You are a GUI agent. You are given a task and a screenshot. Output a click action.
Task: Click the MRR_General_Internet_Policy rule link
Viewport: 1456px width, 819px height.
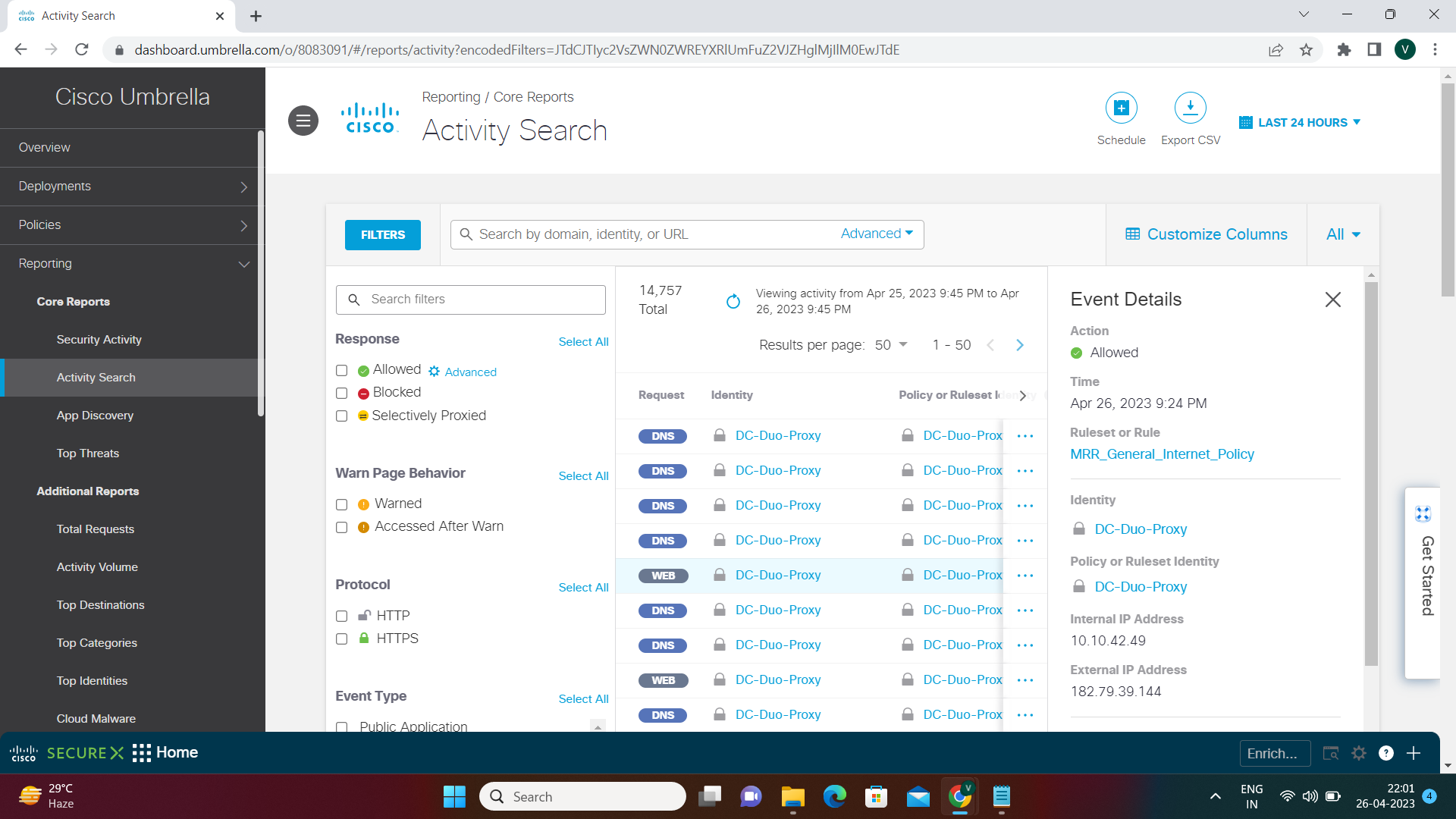pyautogui.click(x=1162, y=454)
